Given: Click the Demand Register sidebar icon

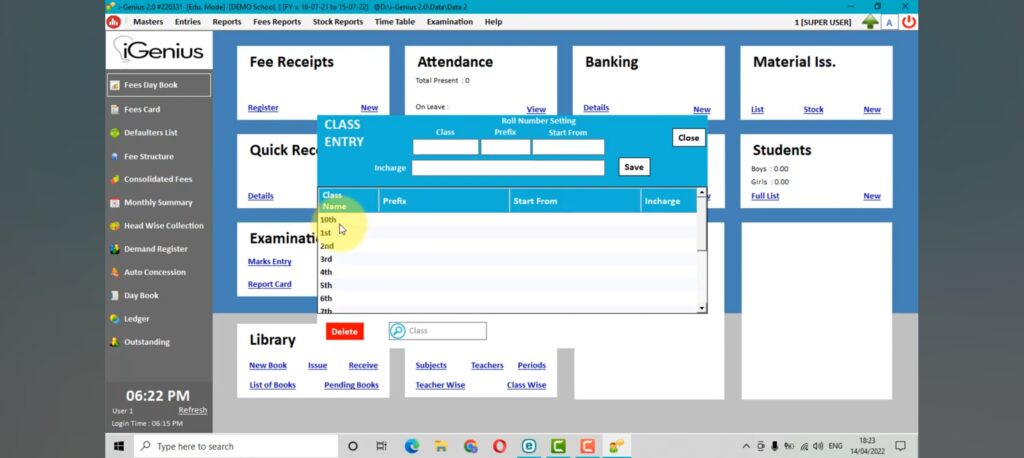Looking at the screenshot, I should [115, 249].
